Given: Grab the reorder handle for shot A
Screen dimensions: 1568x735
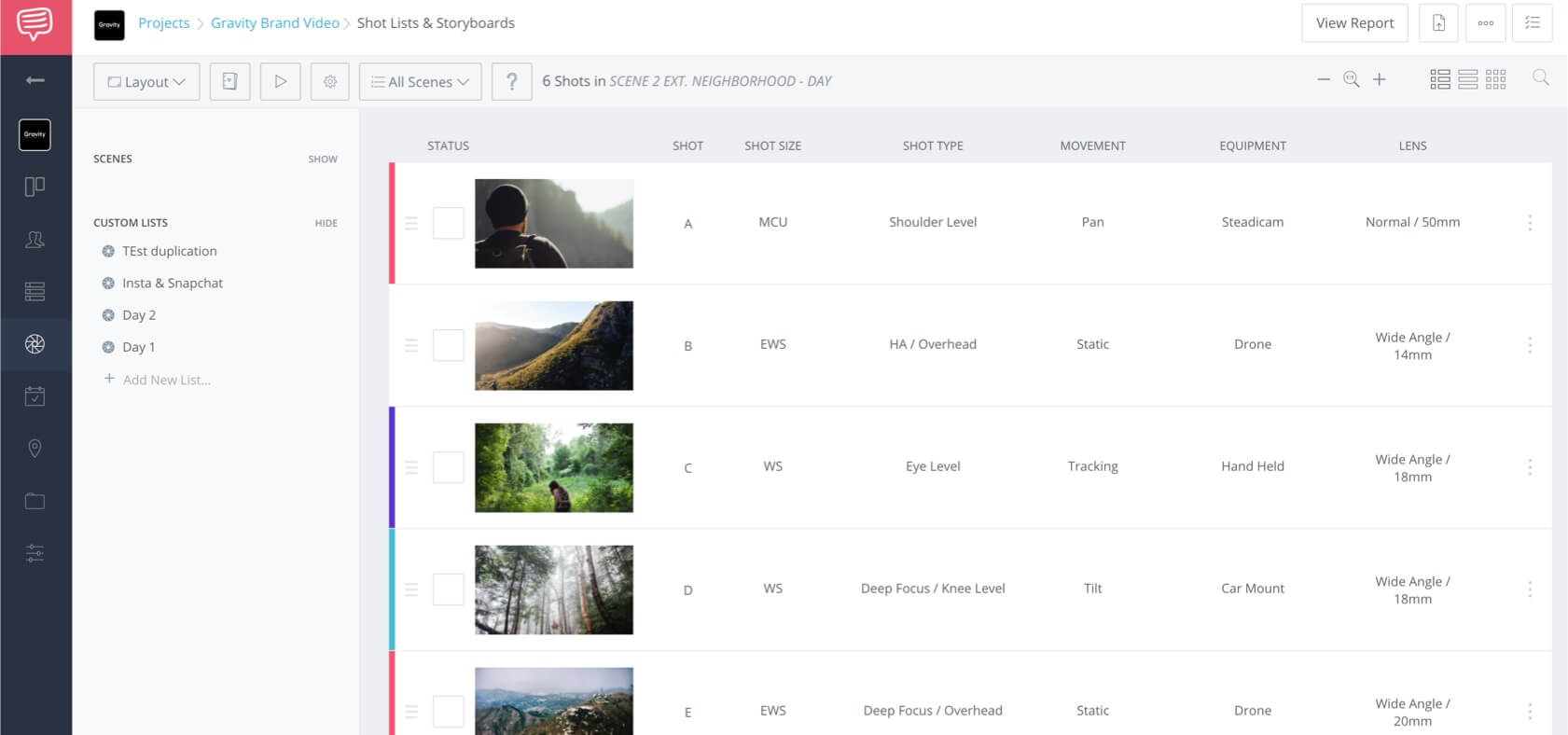Looking at the screenshot, I should 411,224.
